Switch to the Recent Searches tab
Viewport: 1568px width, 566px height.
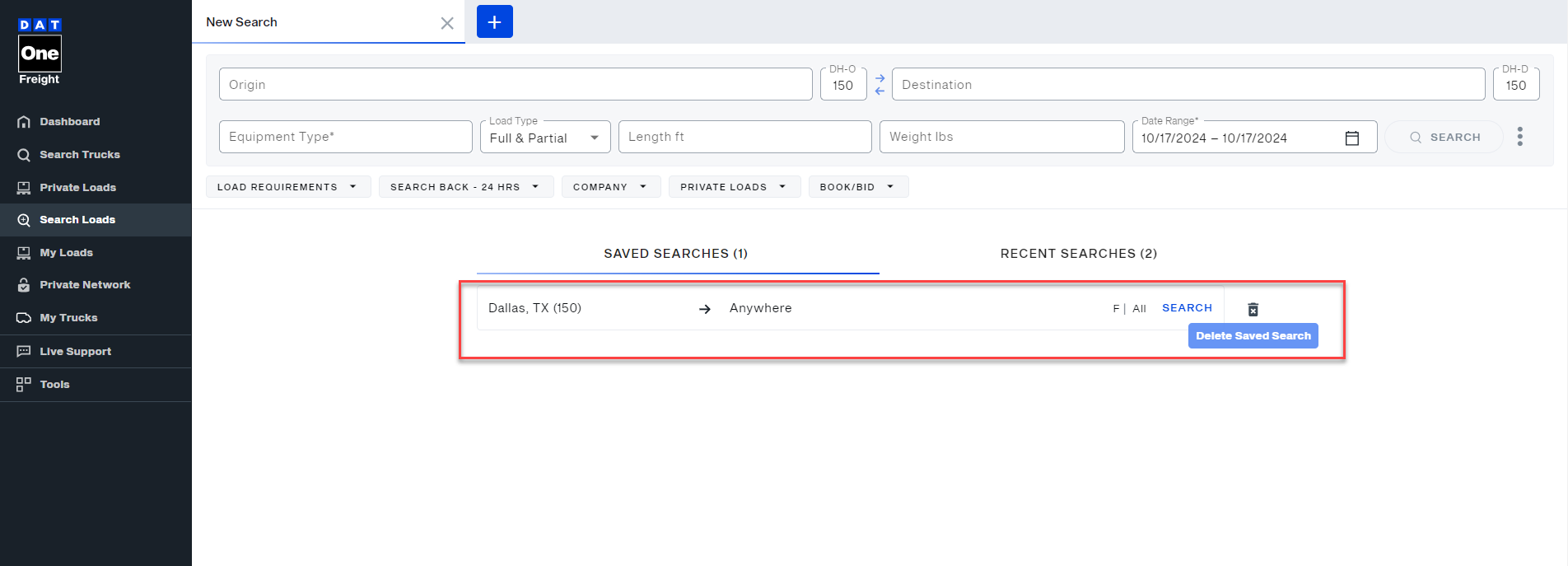pyautogui.click(x=1079, y=254)
